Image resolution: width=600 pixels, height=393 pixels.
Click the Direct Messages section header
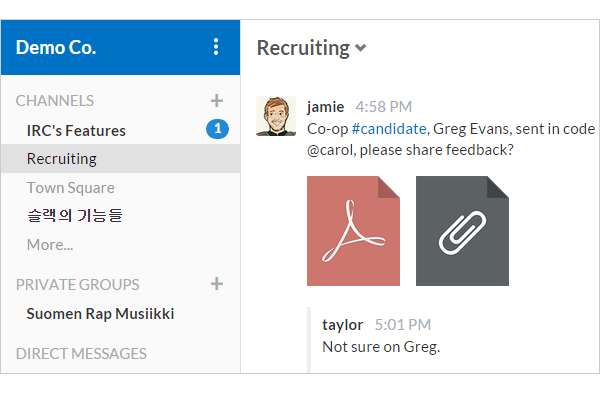81,354
